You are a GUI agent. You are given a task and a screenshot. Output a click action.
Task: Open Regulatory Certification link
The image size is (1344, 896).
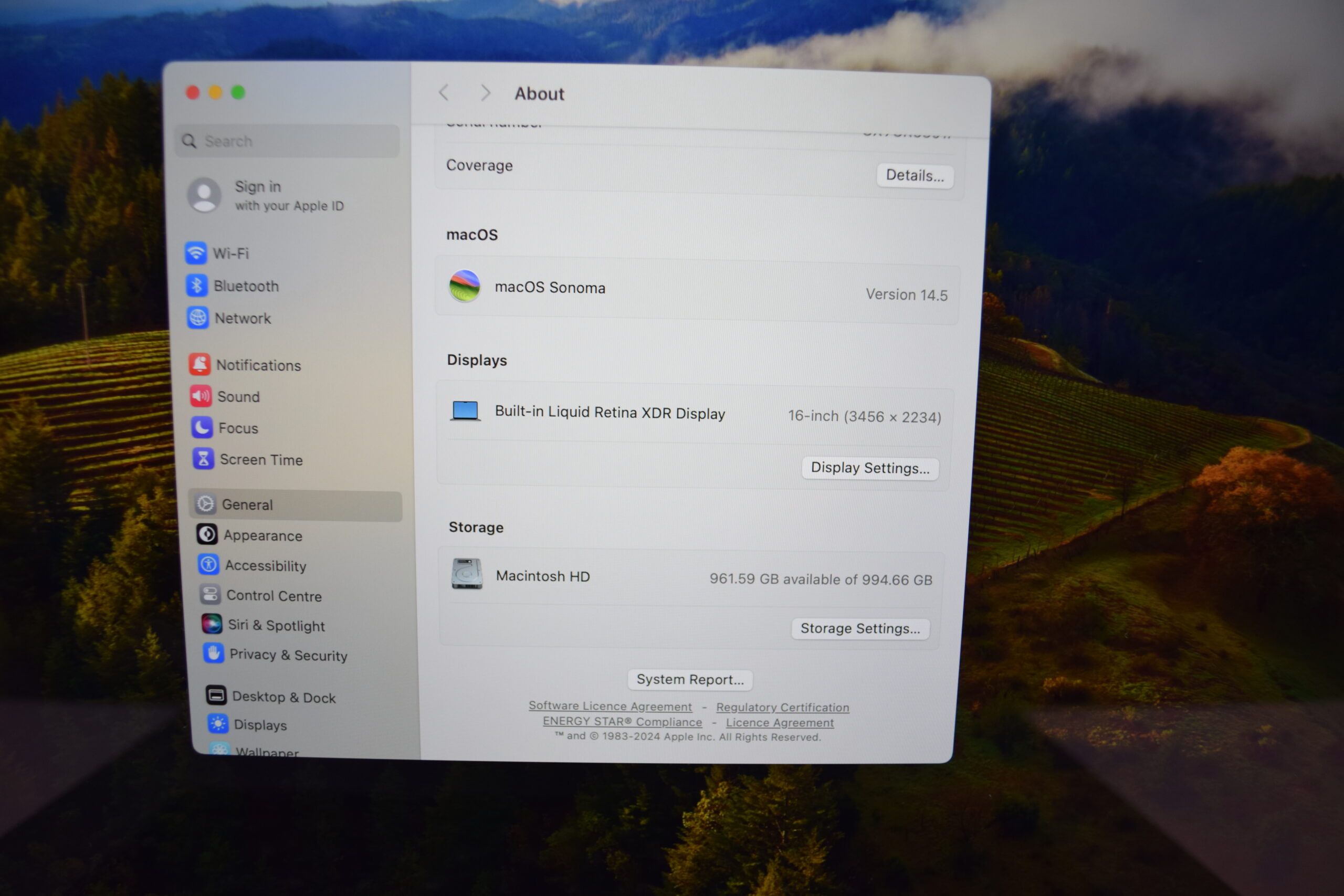[x=782, y=708]
